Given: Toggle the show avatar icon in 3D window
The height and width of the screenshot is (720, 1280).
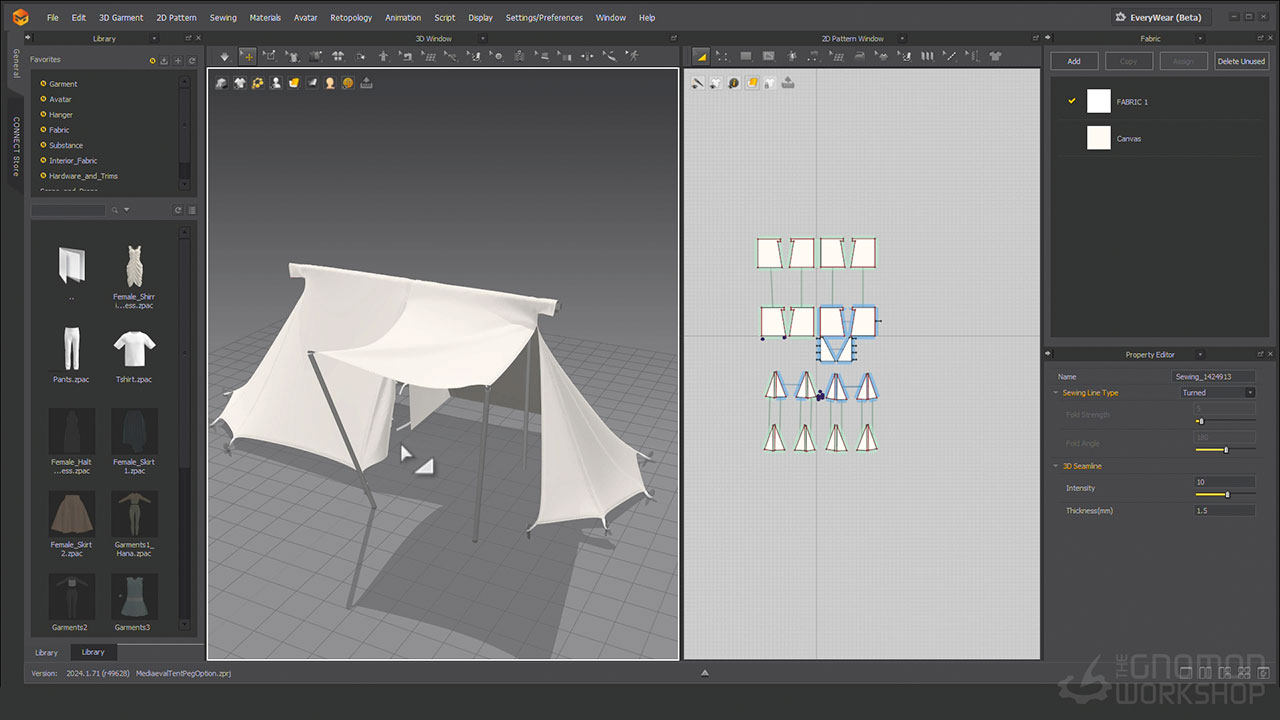Looking at the screenshot, I should click(276, 83).
